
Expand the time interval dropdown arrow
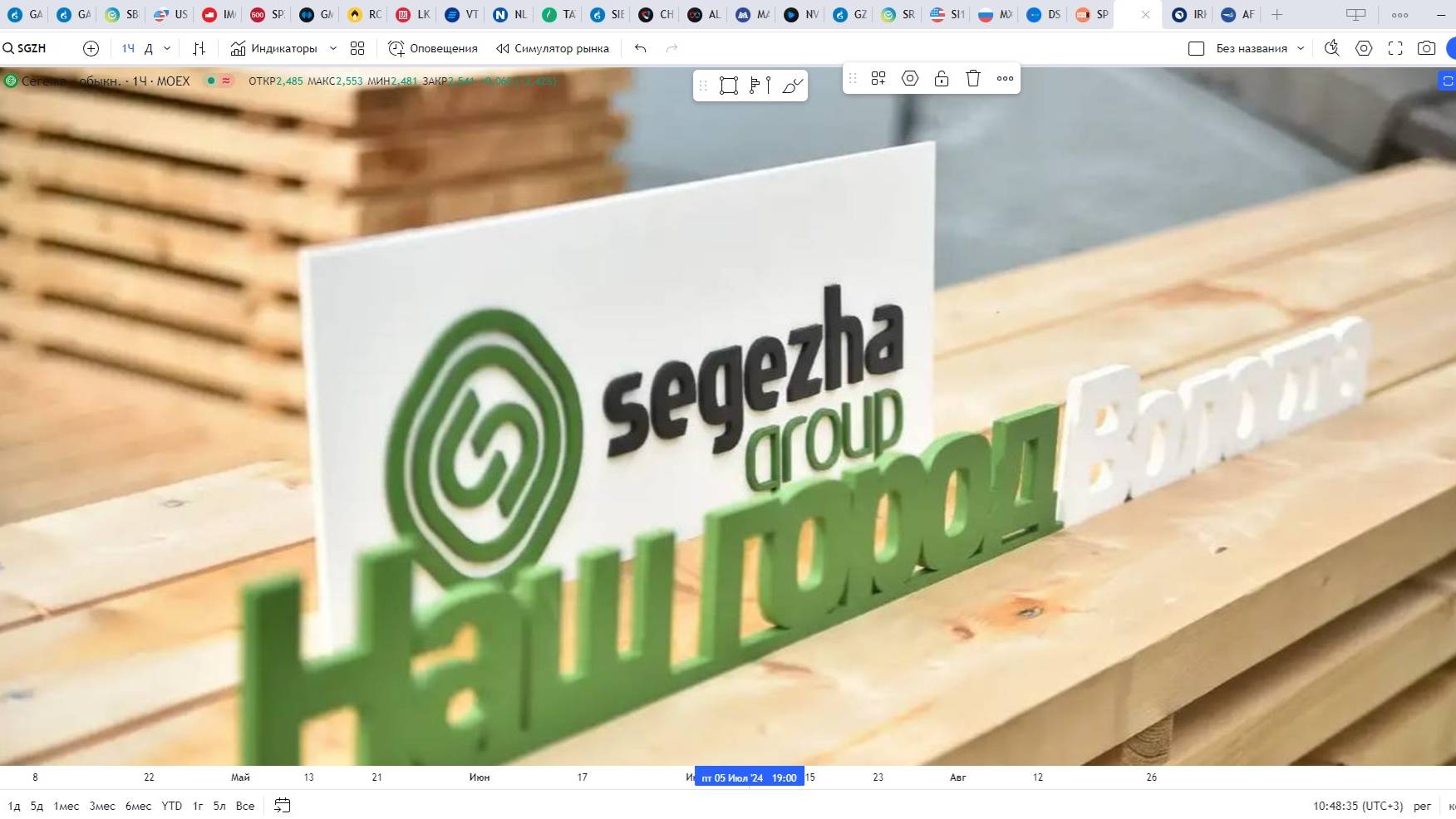[x=167, y=48]
